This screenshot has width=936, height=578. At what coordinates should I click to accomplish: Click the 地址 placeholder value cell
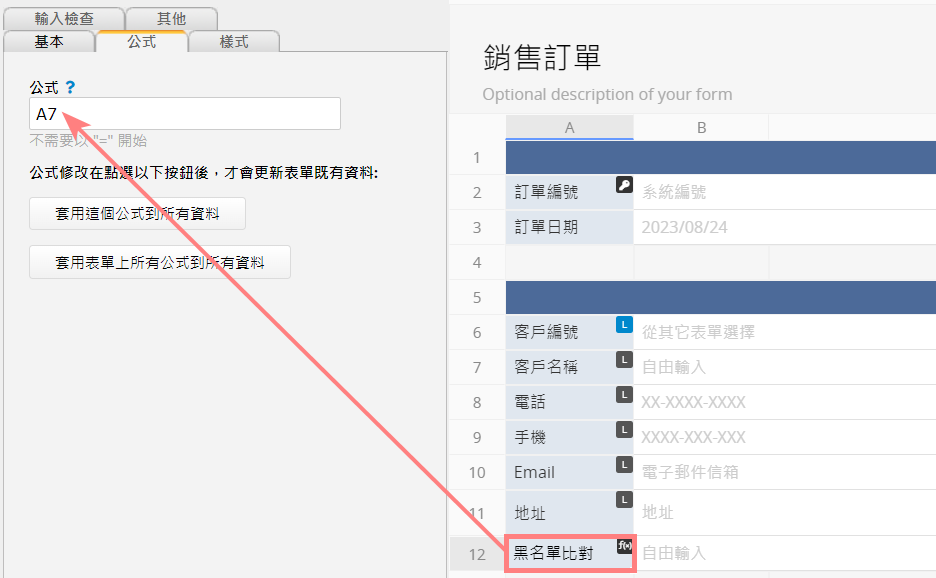click(785, 513)
